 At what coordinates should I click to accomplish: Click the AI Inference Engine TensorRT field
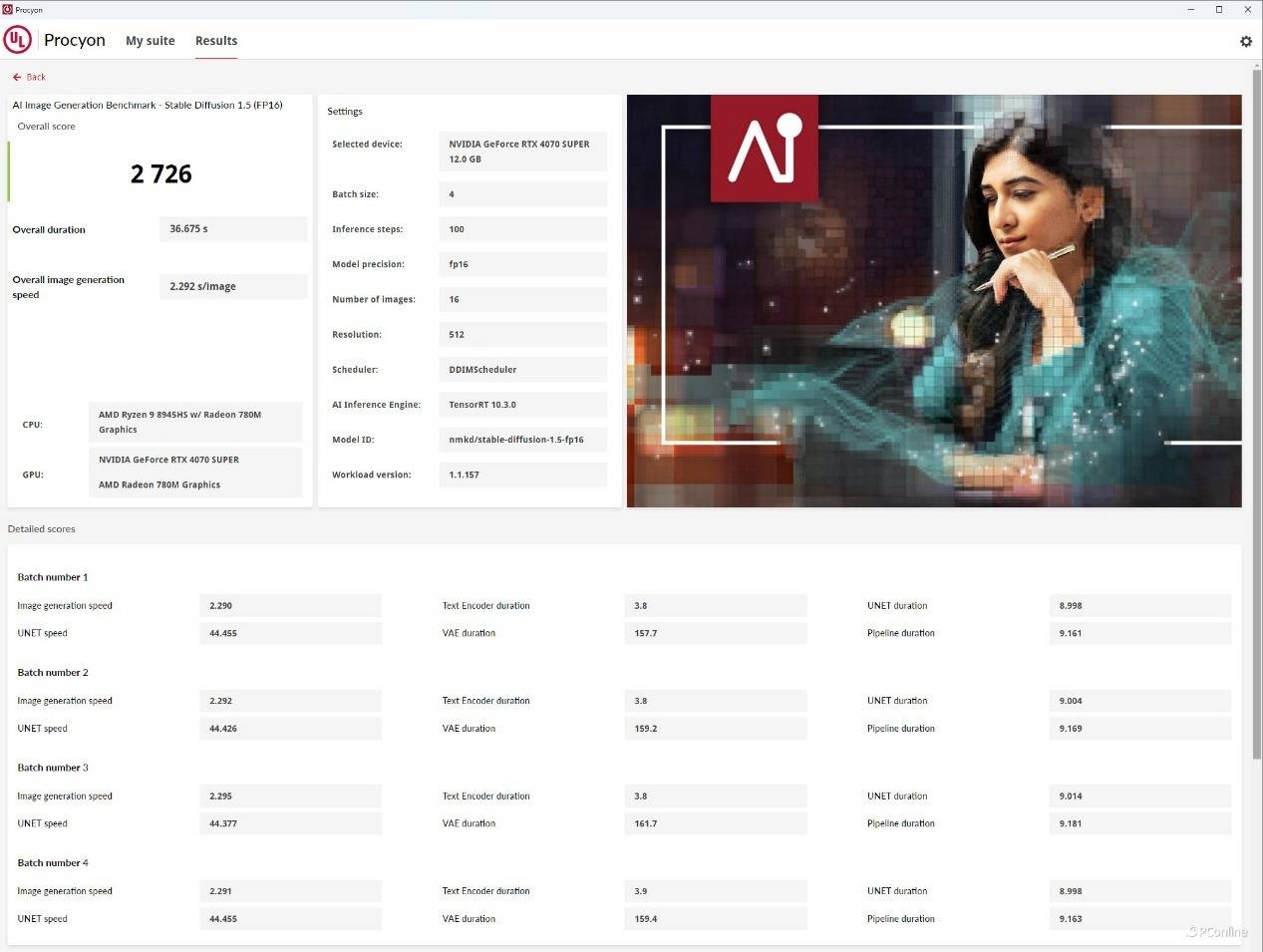click(521, 405)
